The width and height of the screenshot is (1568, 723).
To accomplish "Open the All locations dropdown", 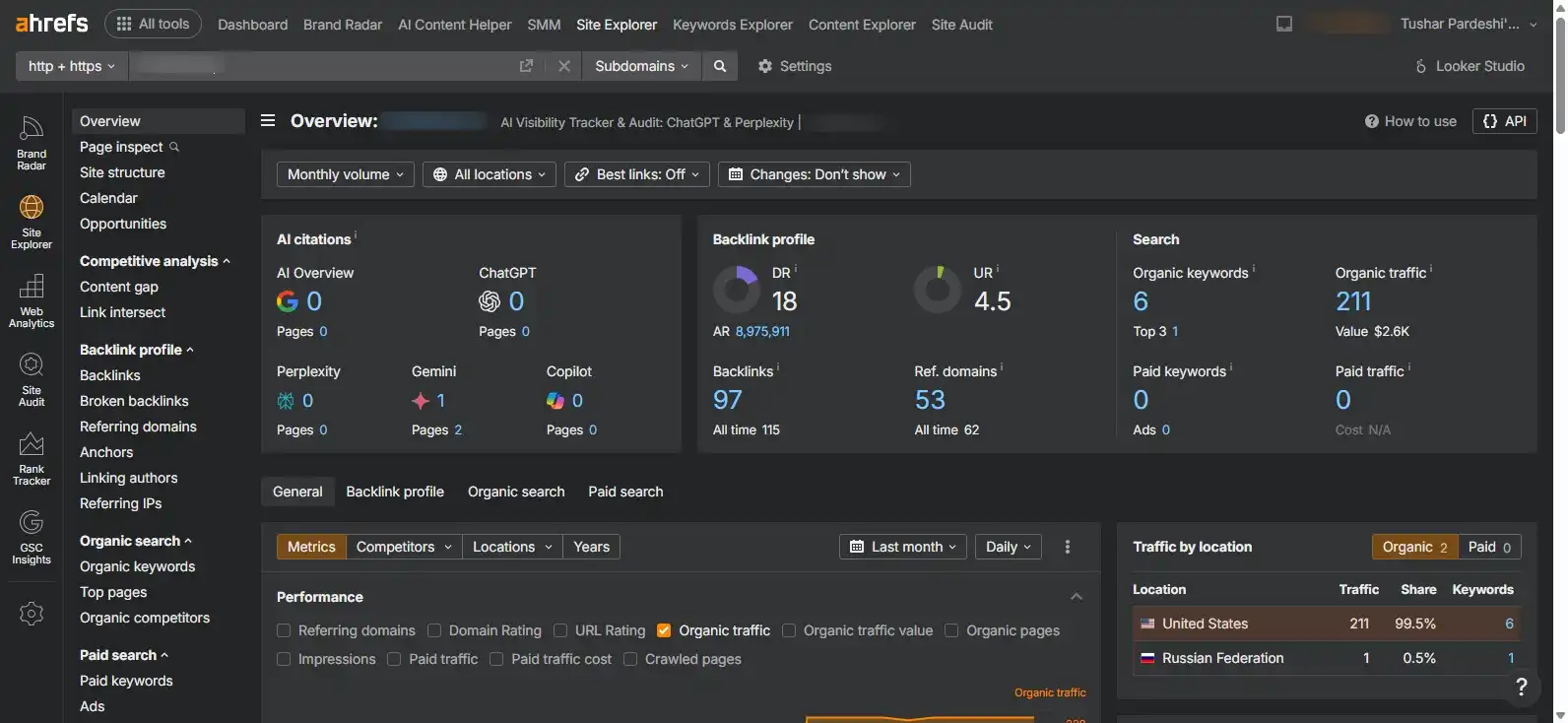I will pyautogui.click(x=490, y=174).
